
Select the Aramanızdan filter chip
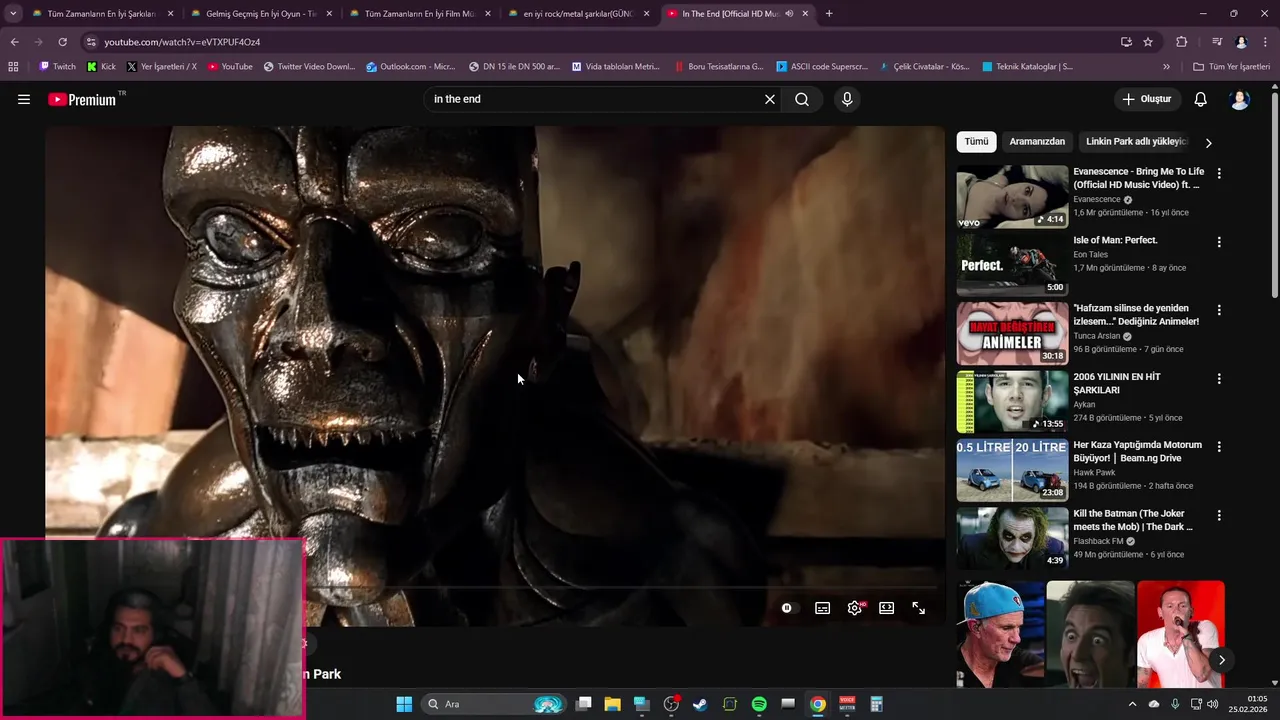1037,142
